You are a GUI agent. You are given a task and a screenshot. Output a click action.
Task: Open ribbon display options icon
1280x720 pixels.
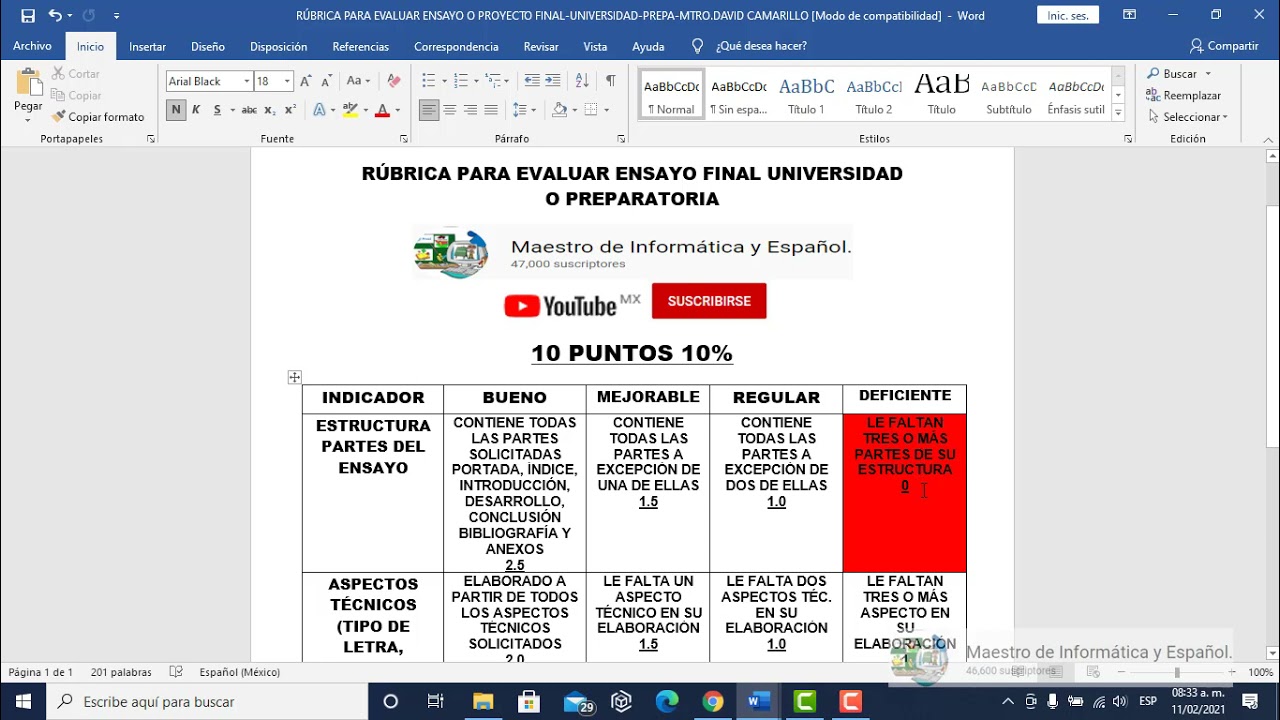coord(1130,15)
